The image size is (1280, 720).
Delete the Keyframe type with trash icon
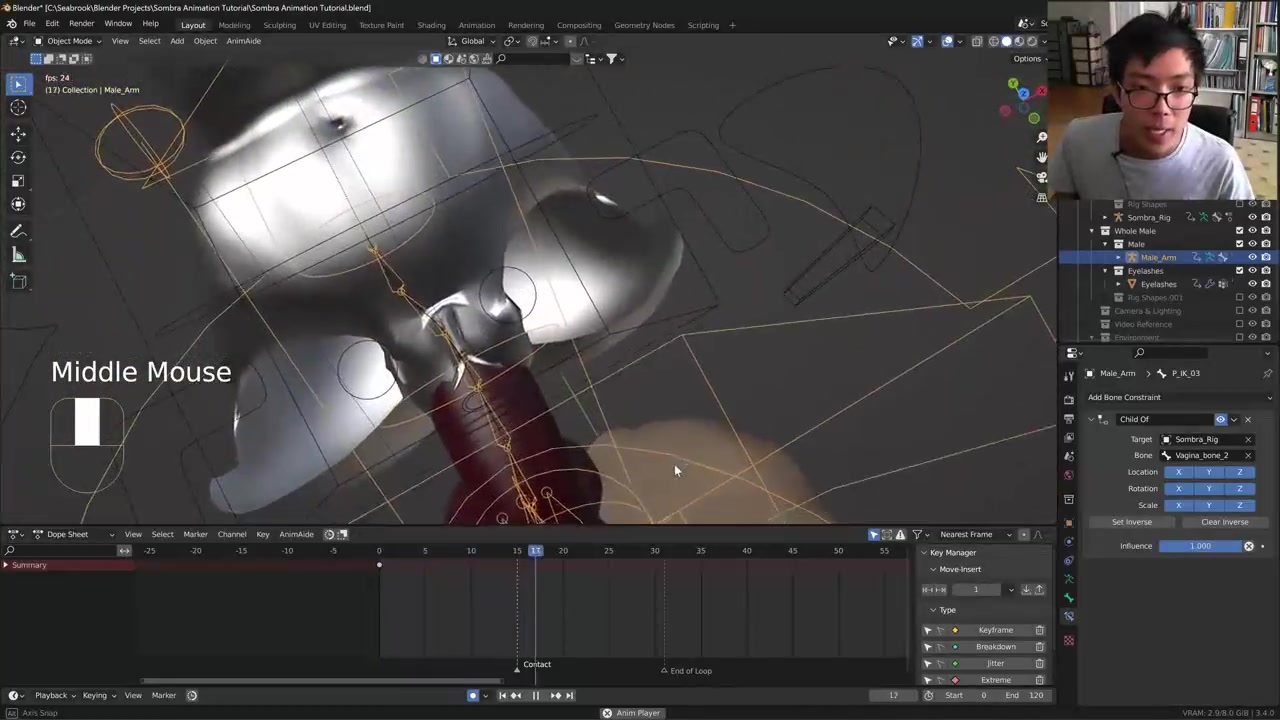[1039, 630]
